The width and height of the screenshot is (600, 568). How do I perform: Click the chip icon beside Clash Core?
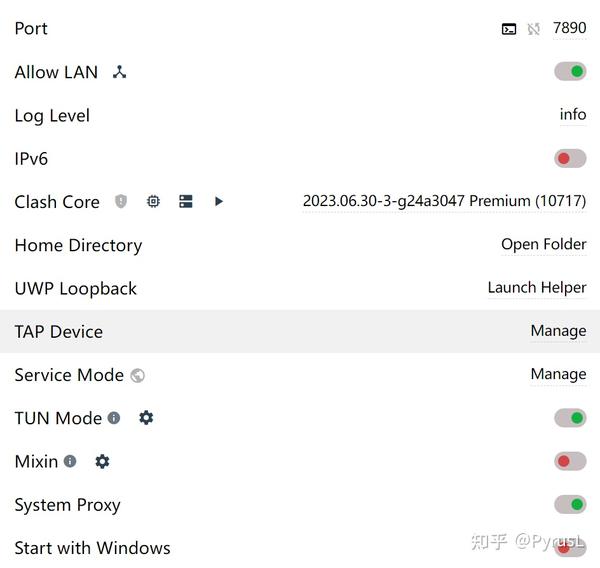[153, 201]
